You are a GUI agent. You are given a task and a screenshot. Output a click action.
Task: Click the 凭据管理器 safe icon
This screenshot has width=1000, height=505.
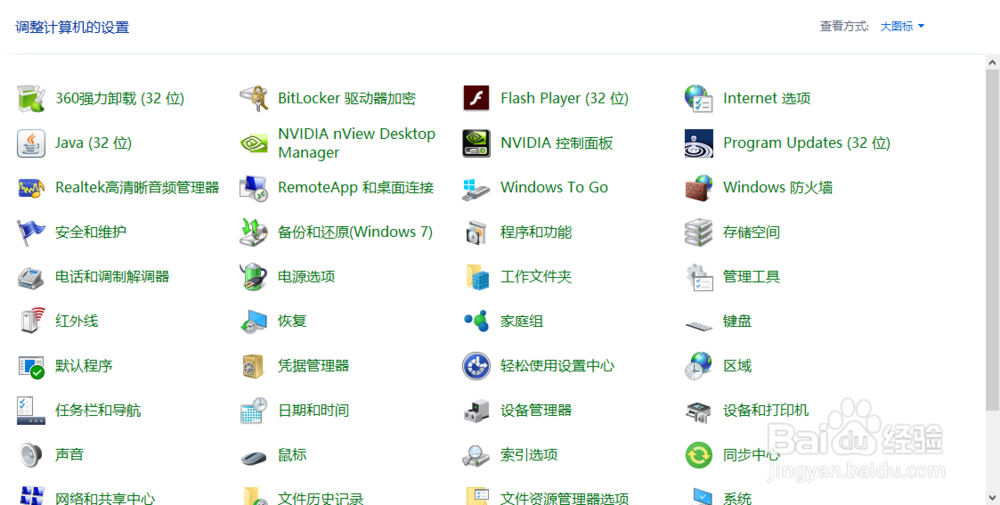(253, 367)
